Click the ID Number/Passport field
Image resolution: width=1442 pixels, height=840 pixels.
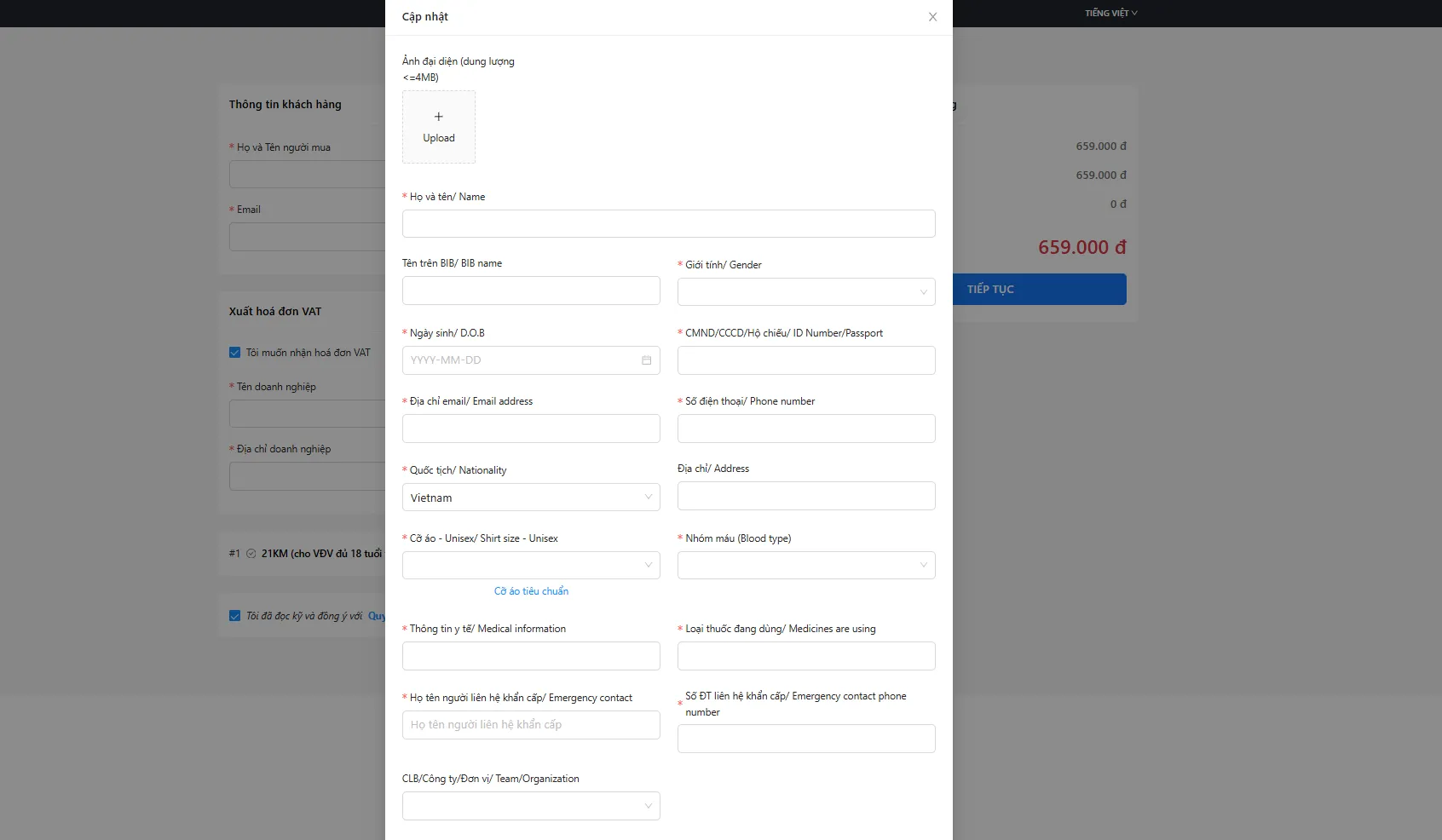pyautogui.click(x=805, y=360)
